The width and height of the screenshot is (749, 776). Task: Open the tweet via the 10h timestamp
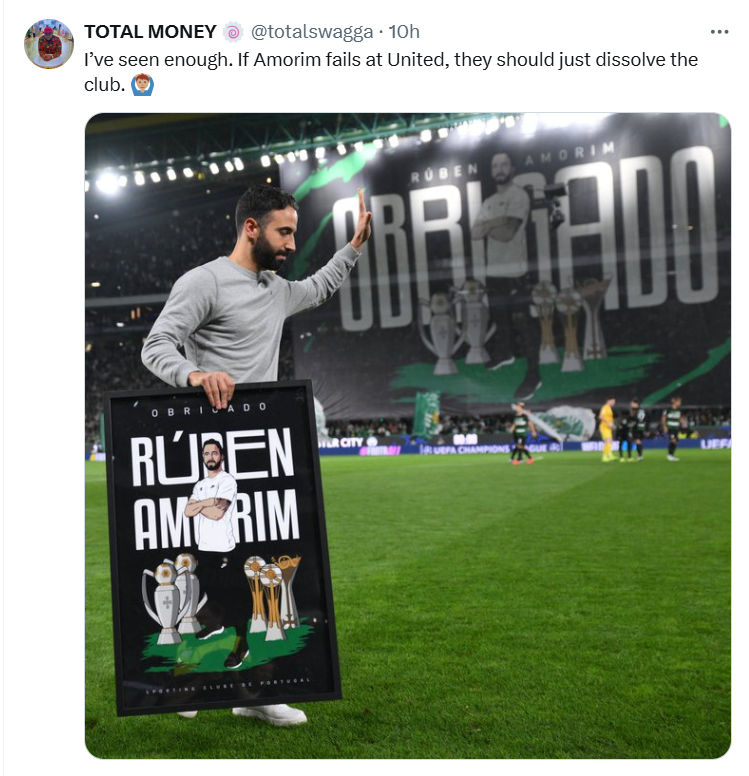[x=404, y=32]
